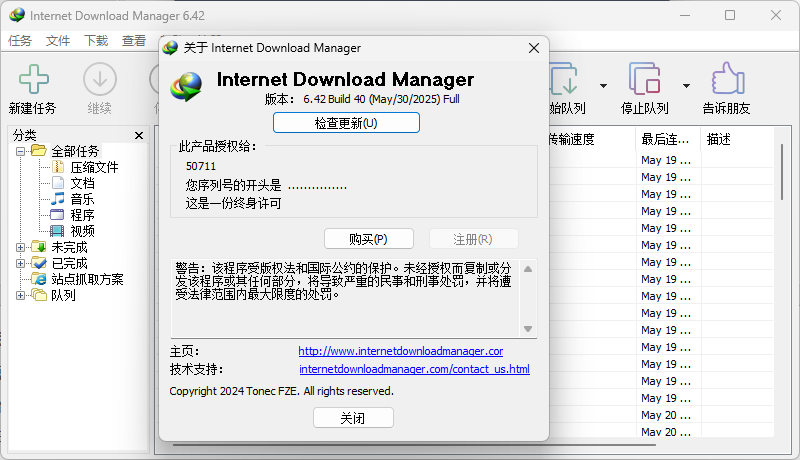
Task: Select the 文档 documents category
Action: click(83, 183)
